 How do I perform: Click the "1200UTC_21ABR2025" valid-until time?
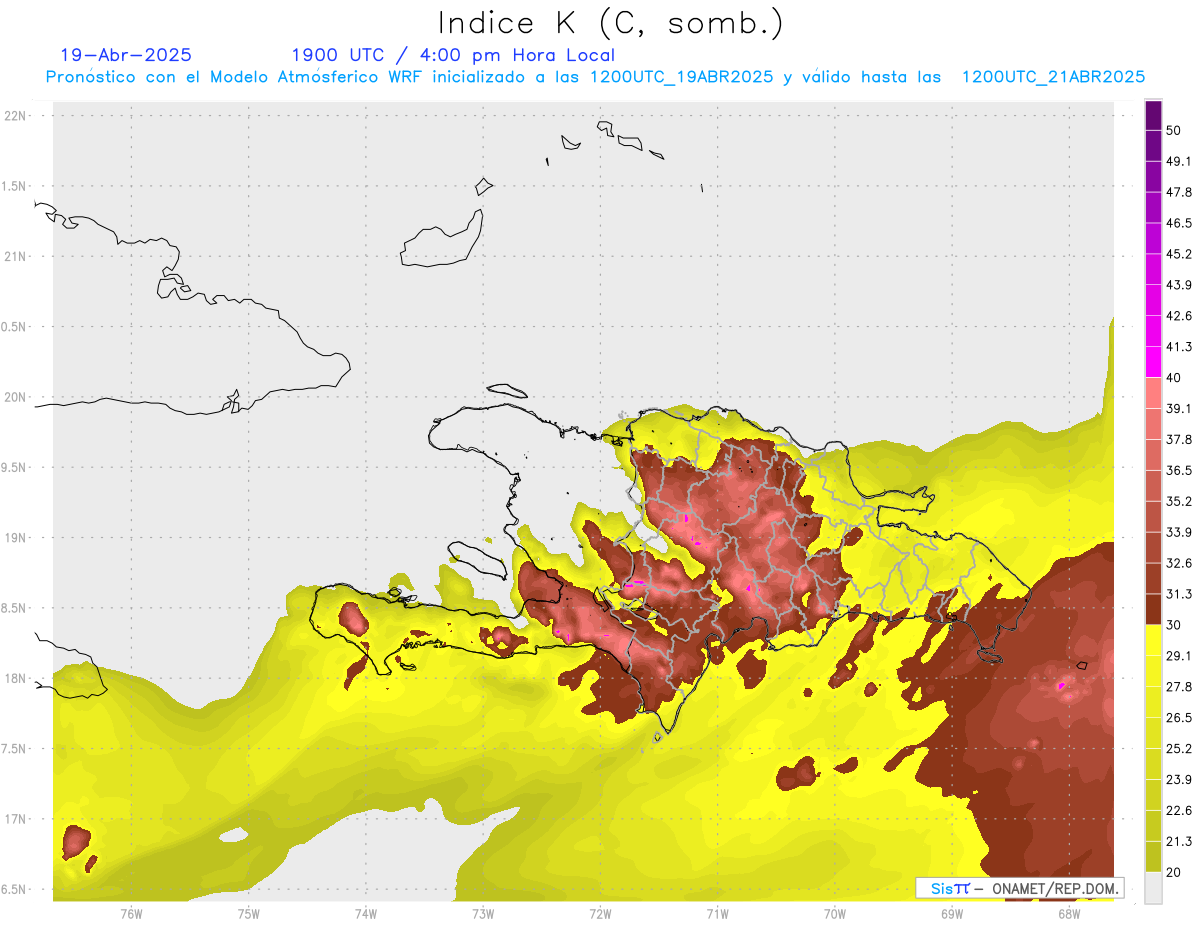(x=1053, y=77)
